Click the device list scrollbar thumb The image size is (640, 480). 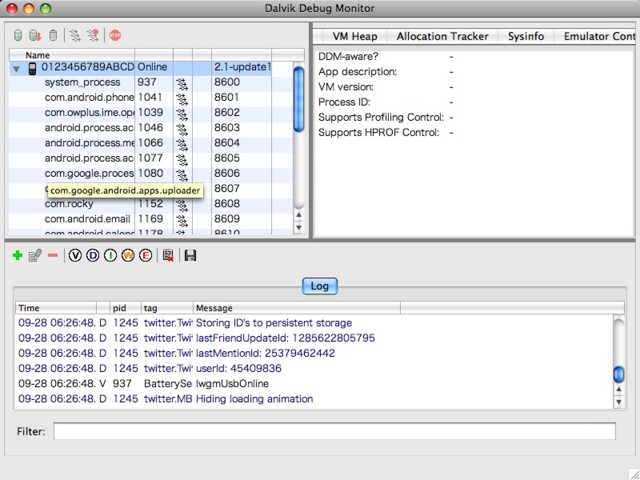(x=299, y=99)
